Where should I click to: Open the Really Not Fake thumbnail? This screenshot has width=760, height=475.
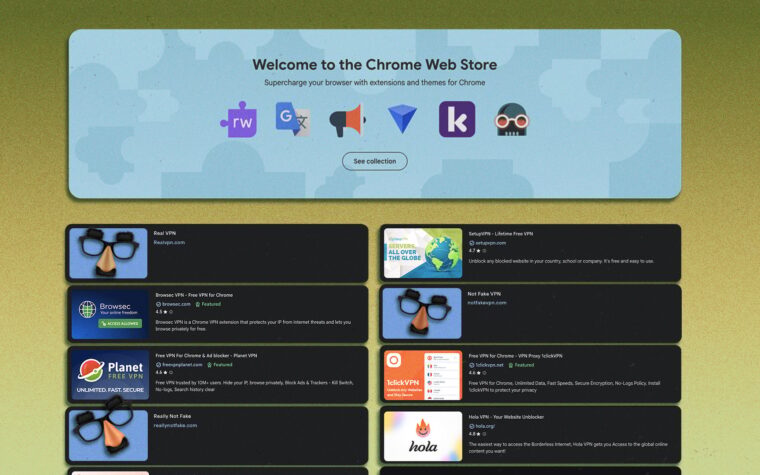tap(108, 435)
